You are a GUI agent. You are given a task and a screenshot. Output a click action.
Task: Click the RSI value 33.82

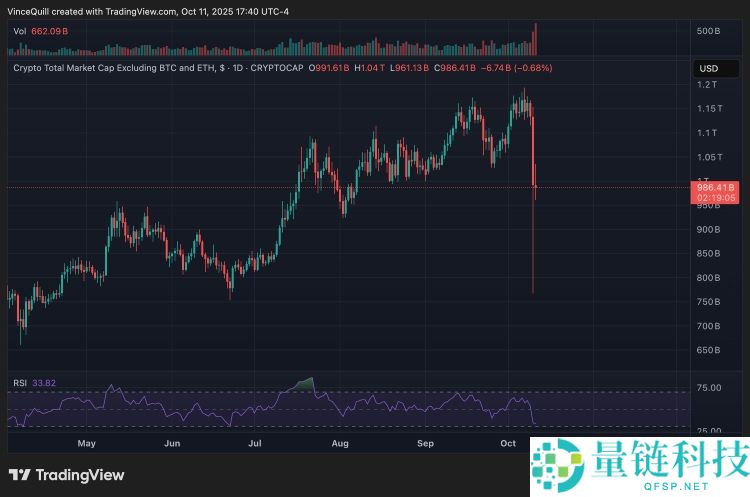pyautogui.click(x=45, y=381)
